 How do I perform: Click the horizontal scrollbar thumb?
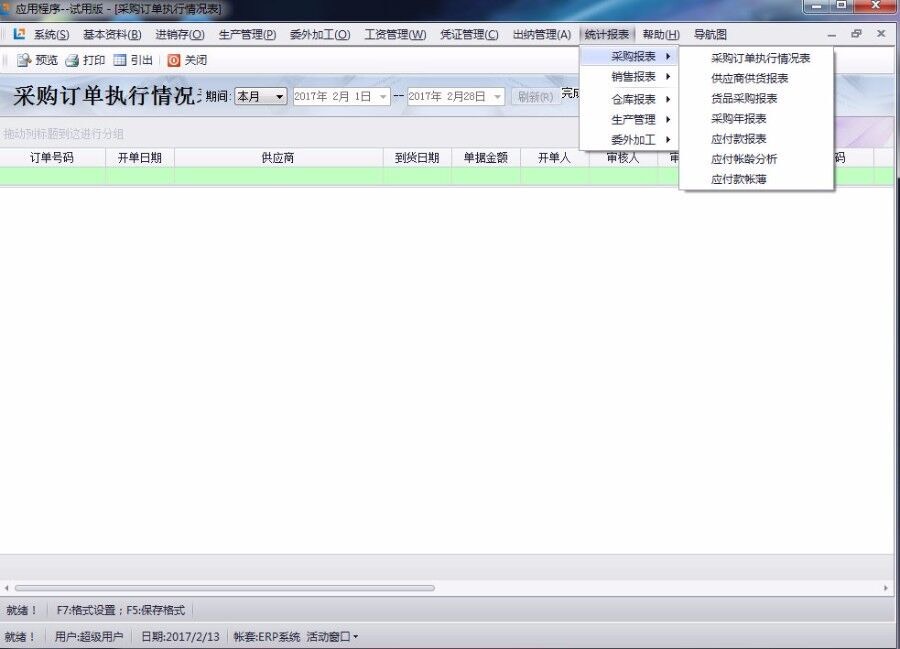pyautogui.click(x=224, y=588)
